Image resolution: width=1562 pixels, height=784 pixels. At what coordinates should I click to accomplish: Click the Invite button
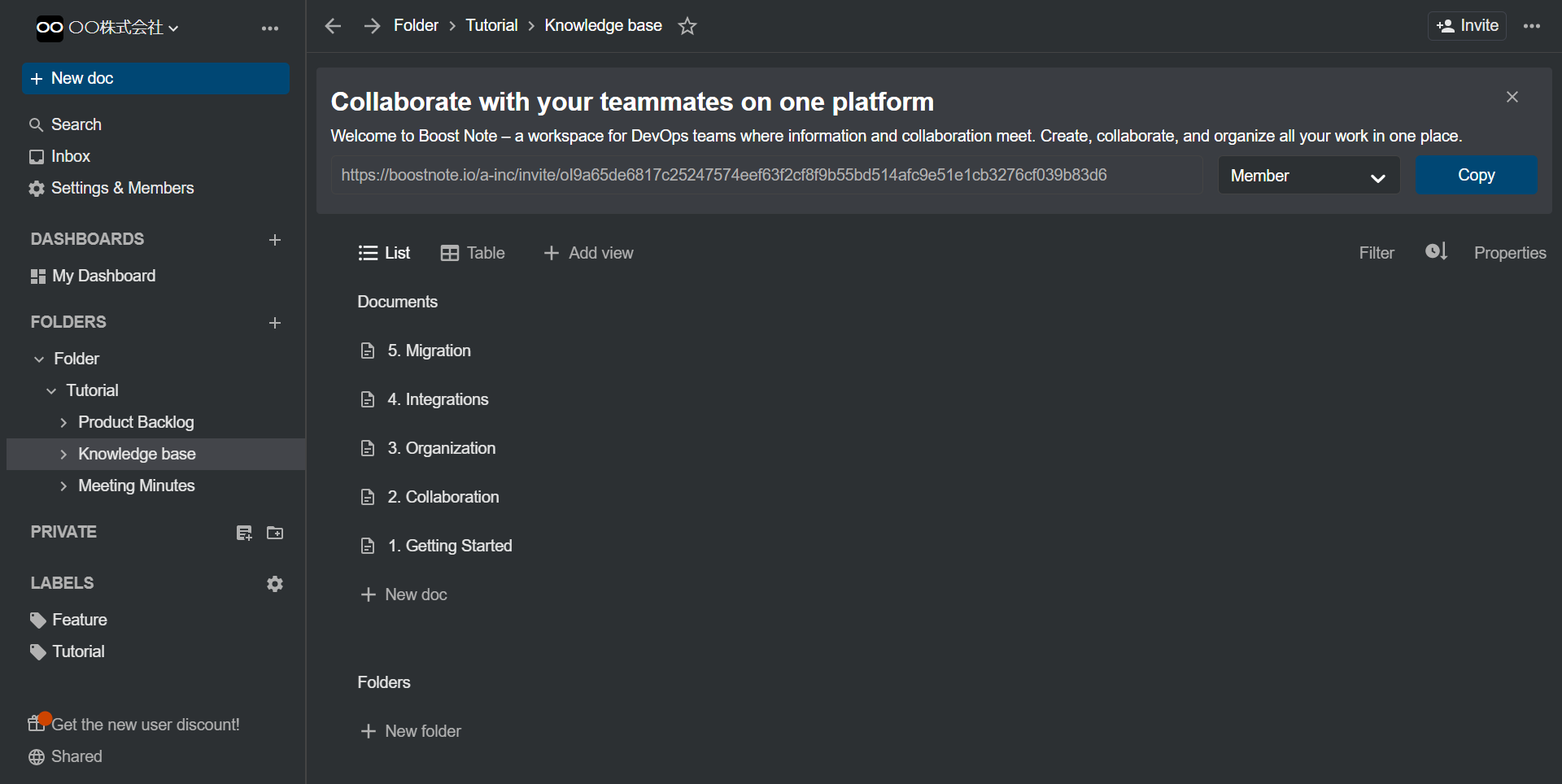pyautogui.click(x=1467, y=26)
